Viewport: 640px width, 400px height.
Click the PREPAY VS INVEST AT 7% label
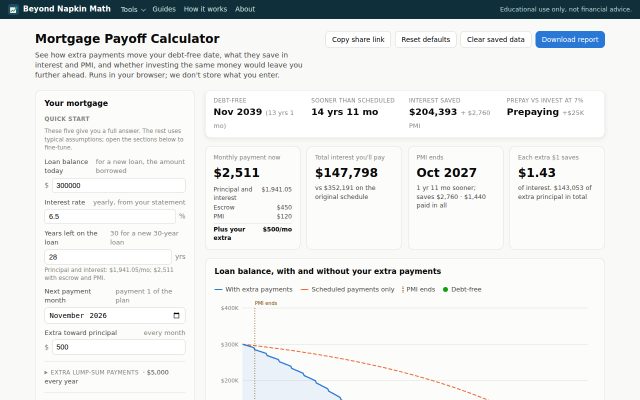tap(544, 100)
